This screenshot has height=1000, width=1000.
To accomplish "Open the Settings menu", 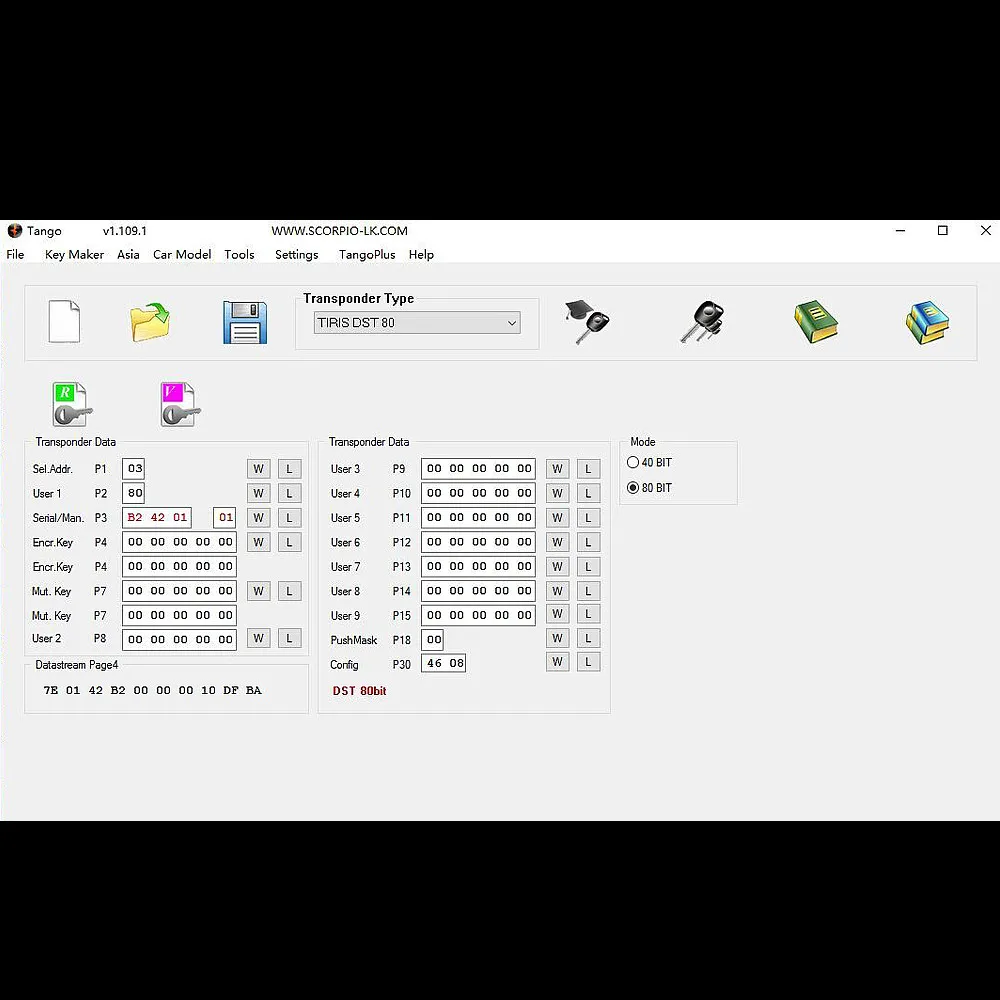I will click(x=297, y=254).
